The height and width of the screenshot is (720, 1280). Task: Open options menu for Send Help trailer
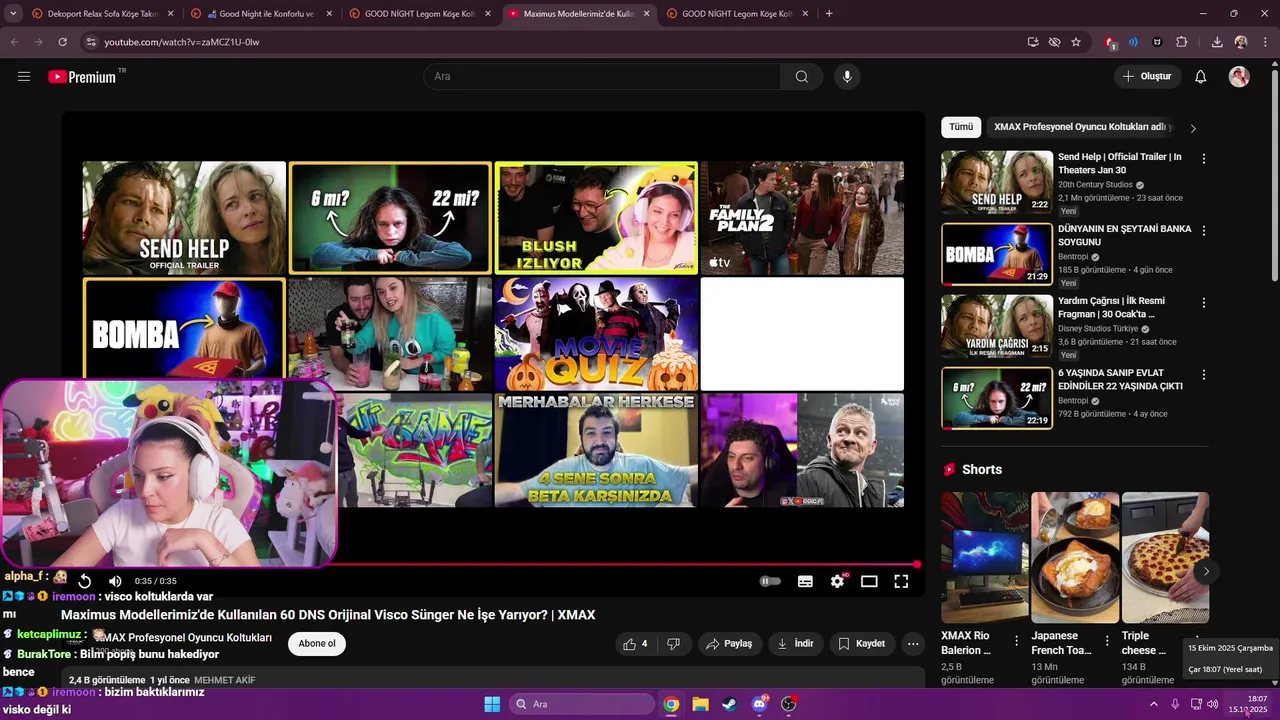pyautogui.click(x=1204, y=159)
